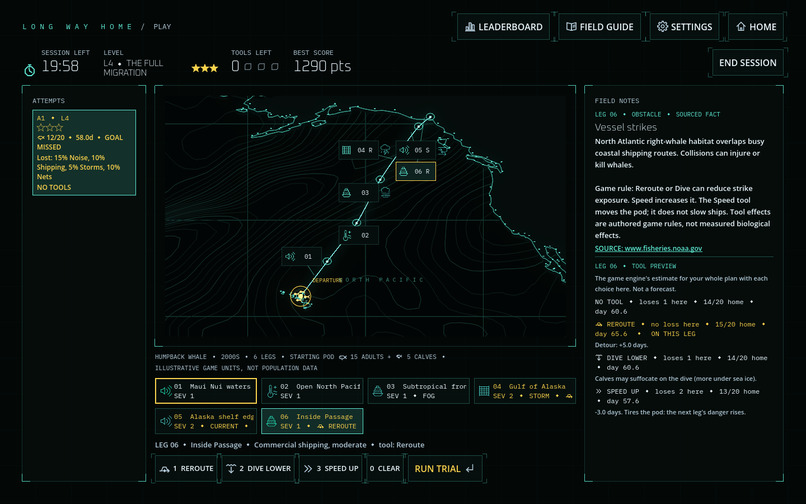Image resolution: width=806 pixels, height=504 pixels.
Task: Click the Hawaii departure marker circle
Action: (x=301, y=297)
